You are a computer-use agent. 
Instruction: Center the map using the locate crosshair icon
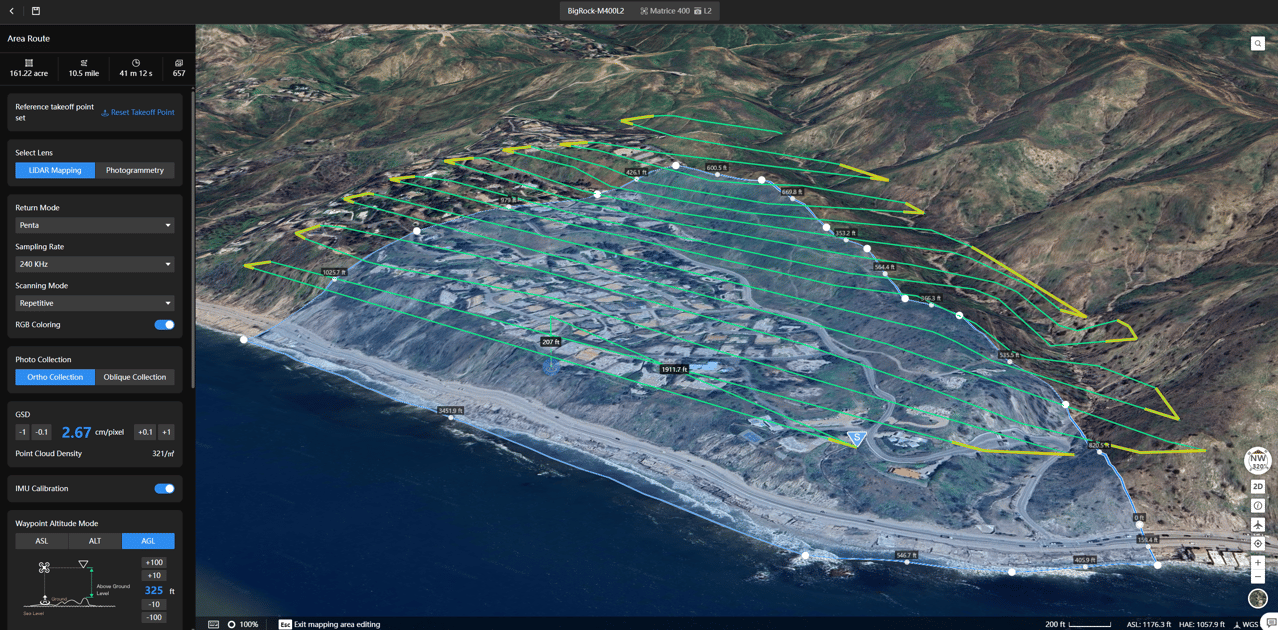click(x=1257, y=543)
